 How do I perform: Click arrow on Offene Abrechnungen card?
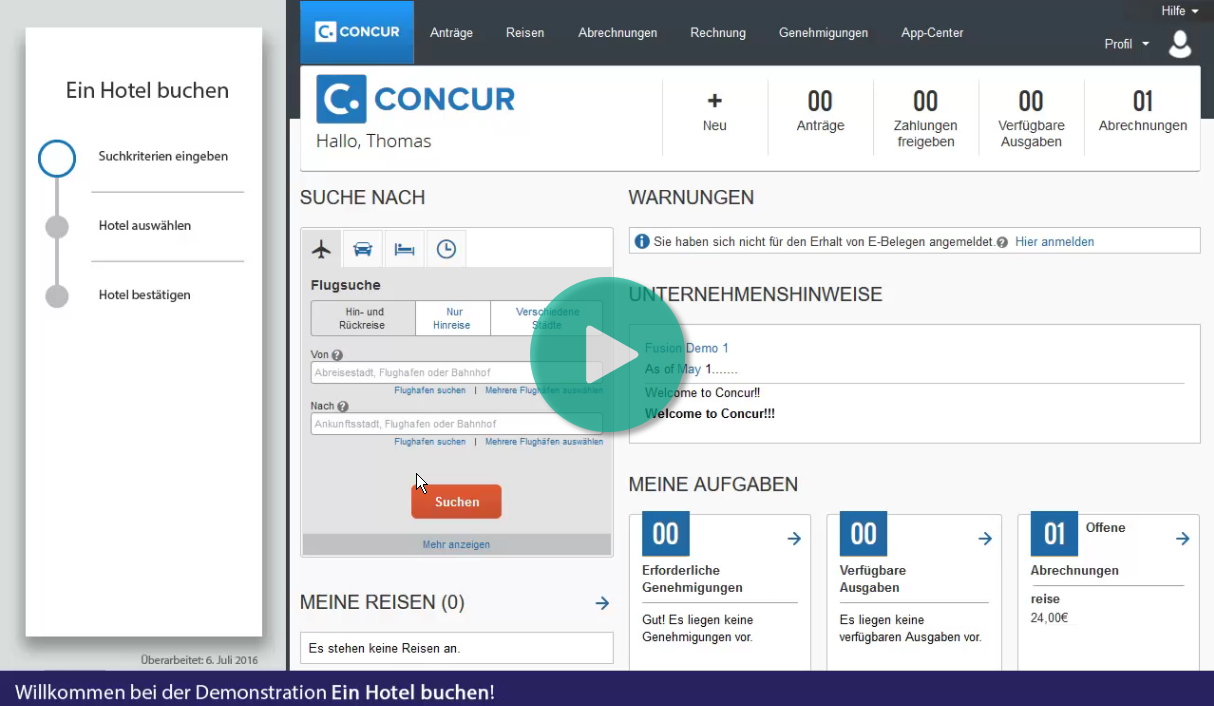pos(1183,539)
